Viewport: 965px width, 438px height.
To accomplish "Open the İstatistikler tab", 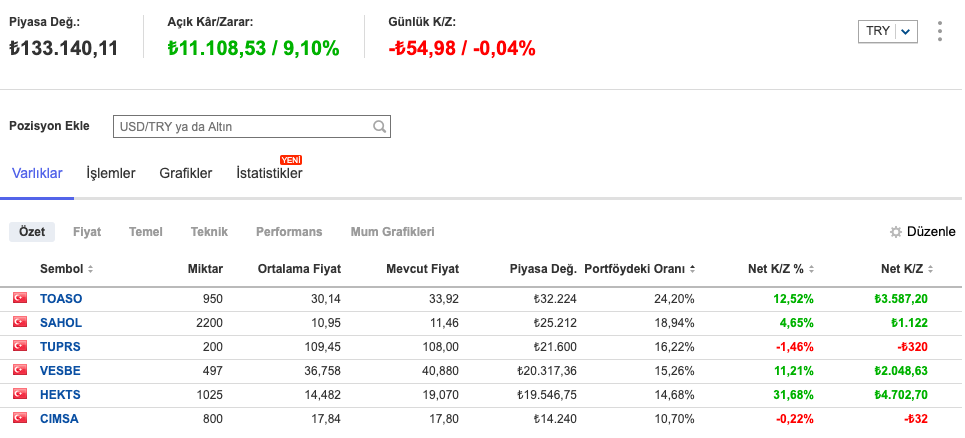I will pos(269,174).
